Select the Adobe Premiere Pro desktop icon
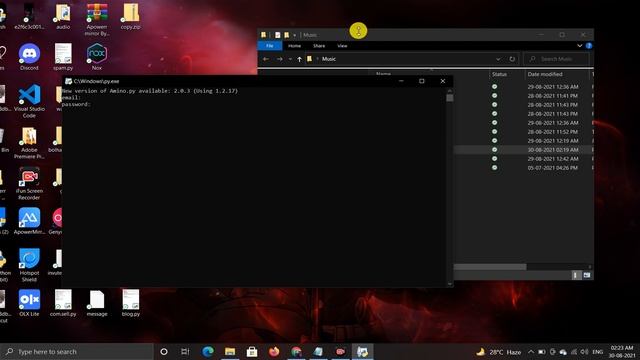Viewport: 640px width, 360px height. click(x=29, y=143)
